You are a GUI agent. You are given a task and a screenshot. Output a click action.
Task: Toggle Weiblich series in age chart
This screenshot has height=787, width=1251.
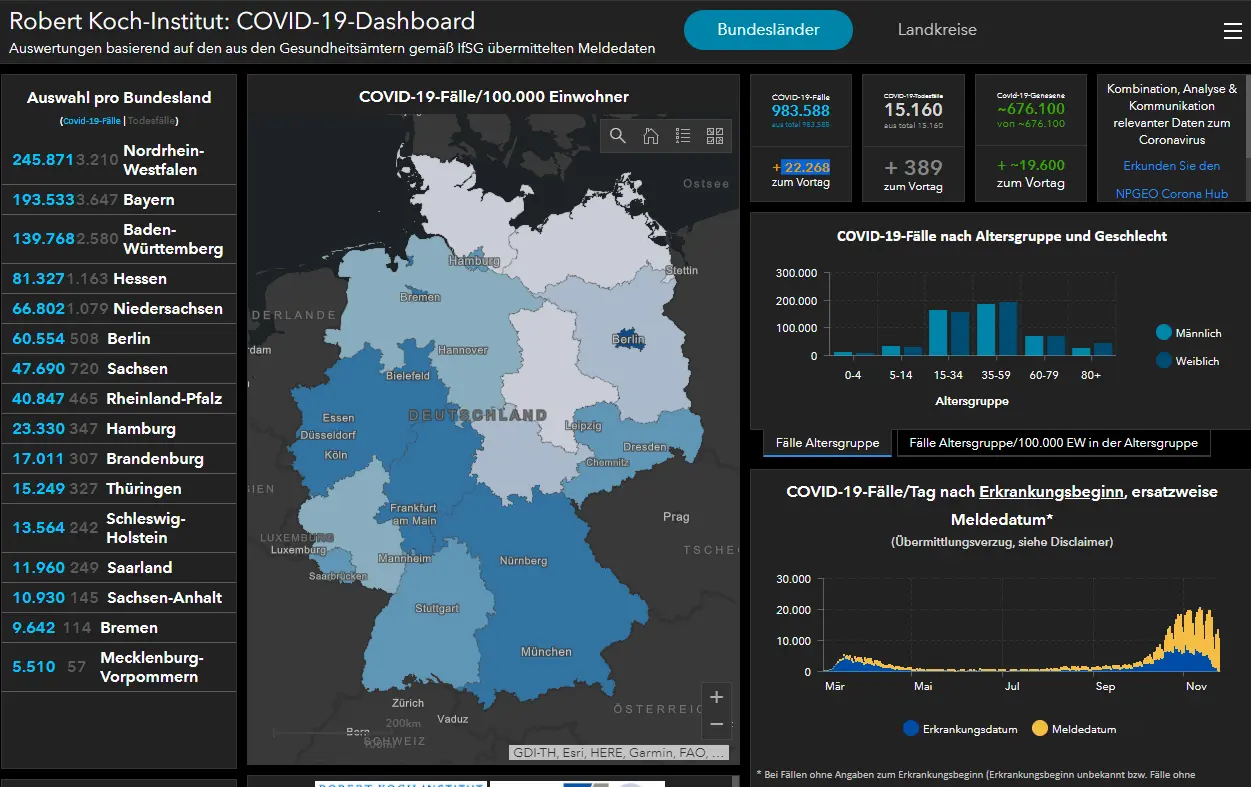[1188, 361]
